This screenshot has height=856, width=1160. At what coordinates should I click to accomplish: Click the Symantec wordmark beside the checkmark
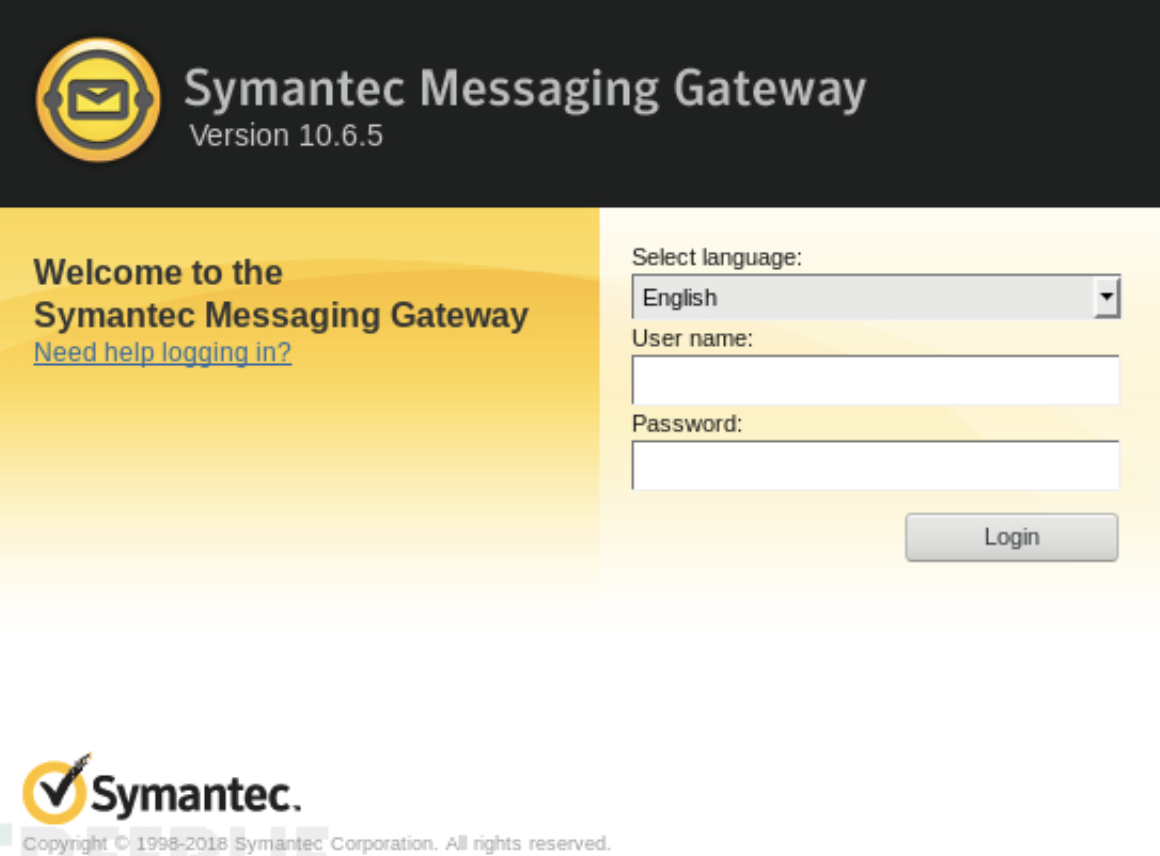click(x=195, y=796)
